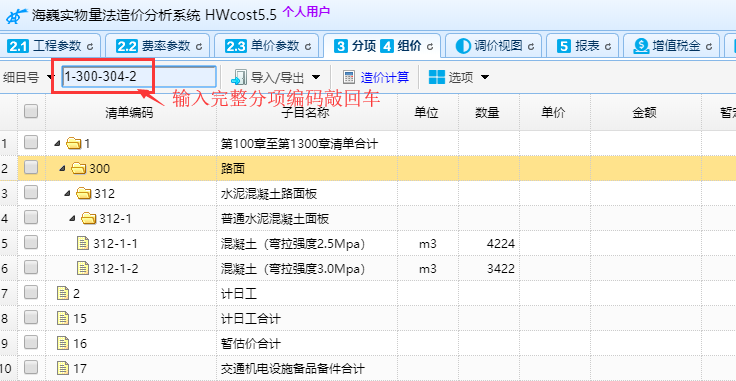Open the 费率参数 tab

point(159,46)
